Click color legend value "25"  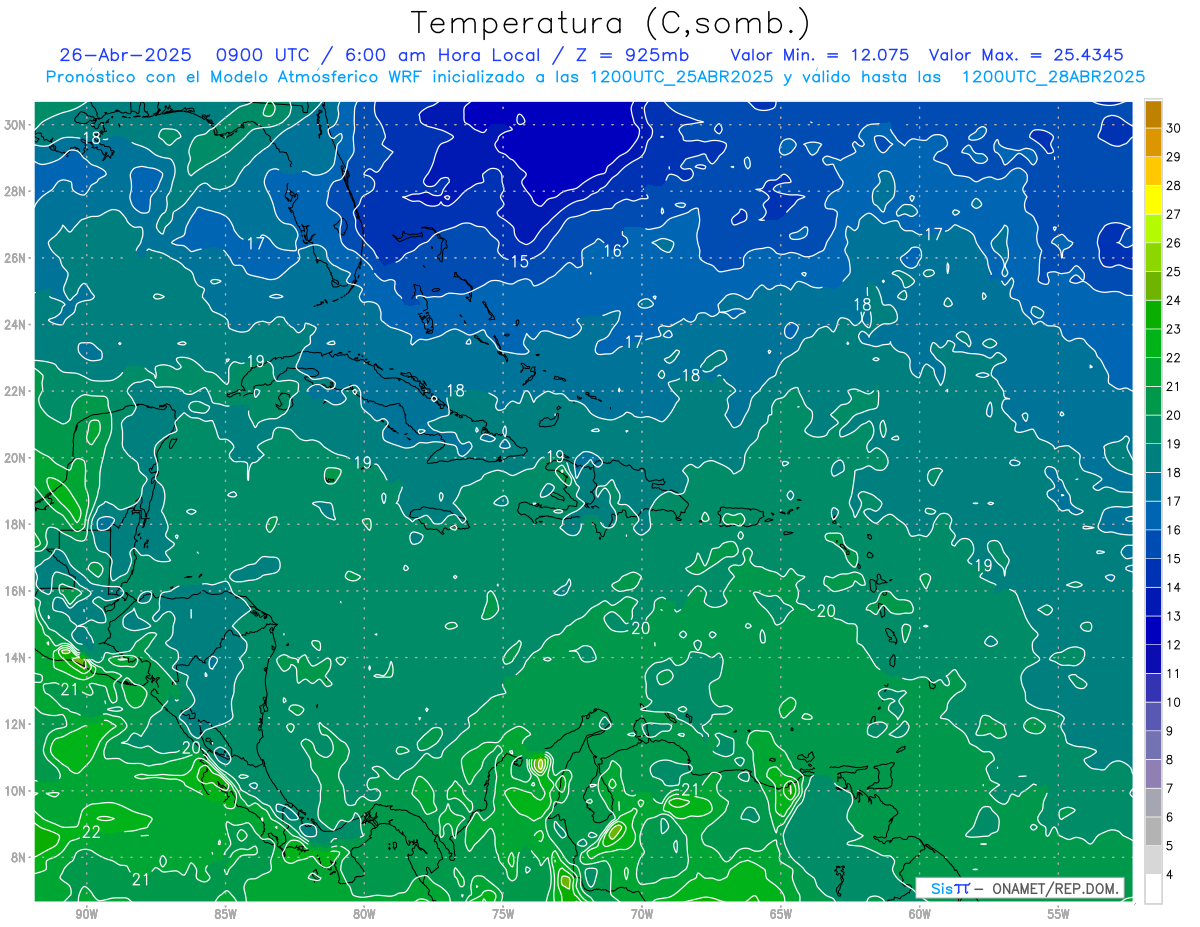pyautogui.click(x=1174, y=272)
